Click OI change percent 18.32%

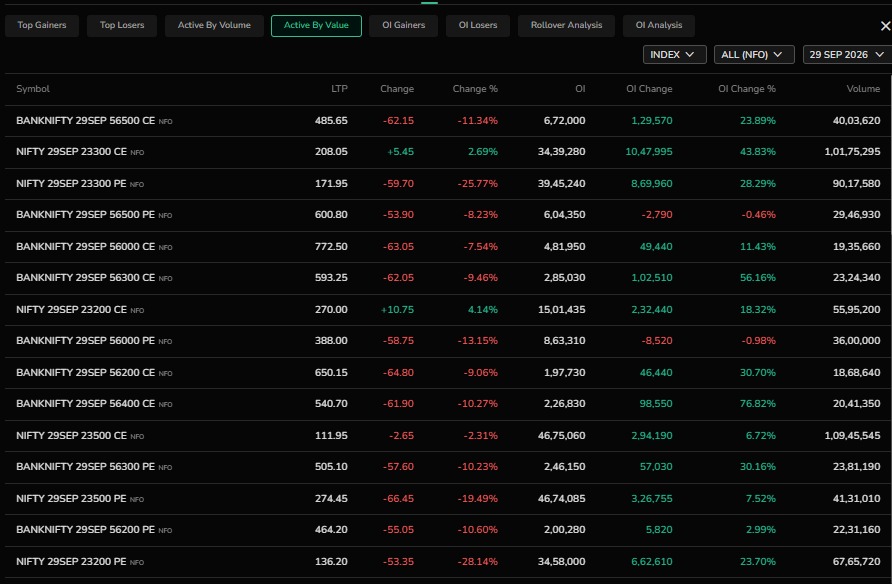758,310
